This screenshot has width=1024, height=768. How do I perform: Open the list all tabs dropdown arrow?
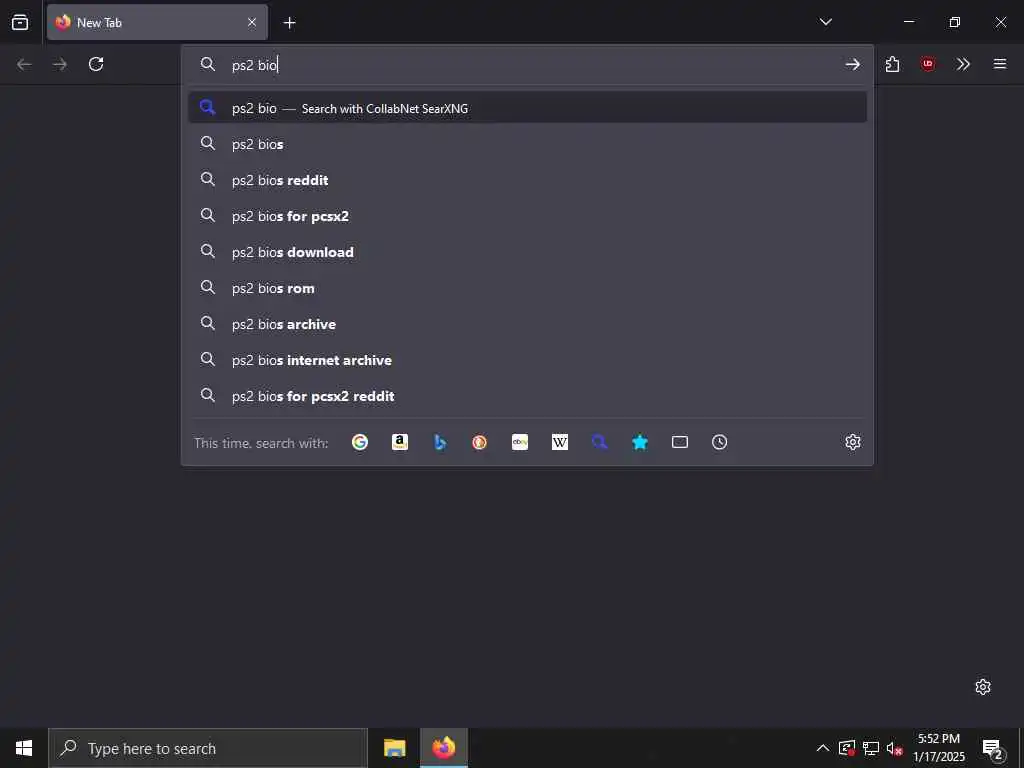(x=825, y=22)
